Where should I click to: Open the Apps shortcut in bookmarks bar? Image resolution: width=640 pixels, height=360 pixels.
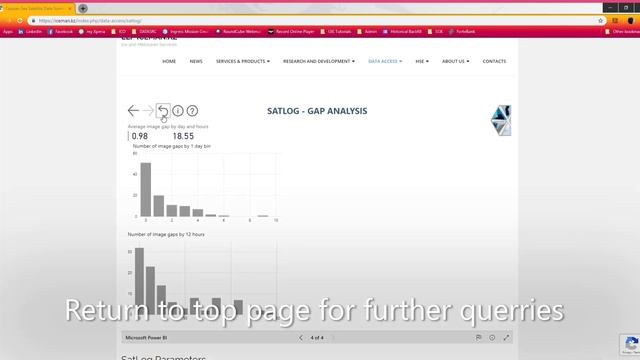click(x=7, y=31)
